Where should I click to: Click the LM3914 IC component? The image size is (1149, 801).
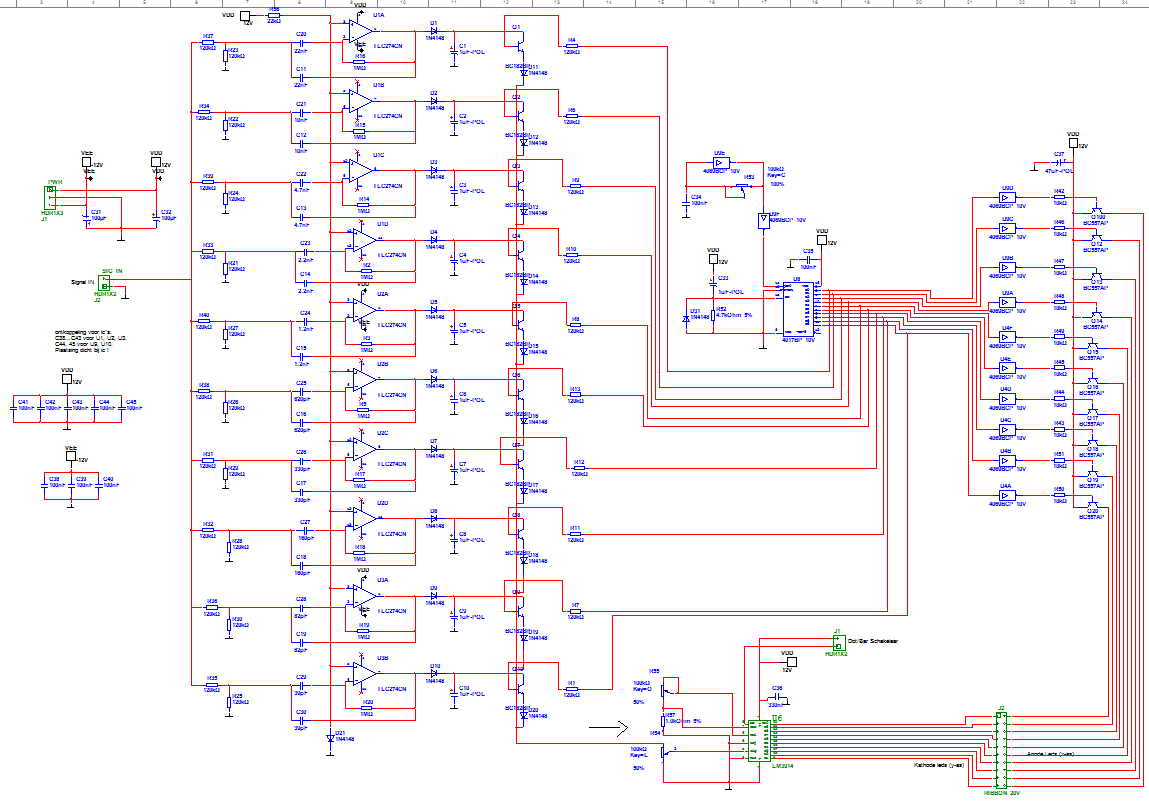762,740
